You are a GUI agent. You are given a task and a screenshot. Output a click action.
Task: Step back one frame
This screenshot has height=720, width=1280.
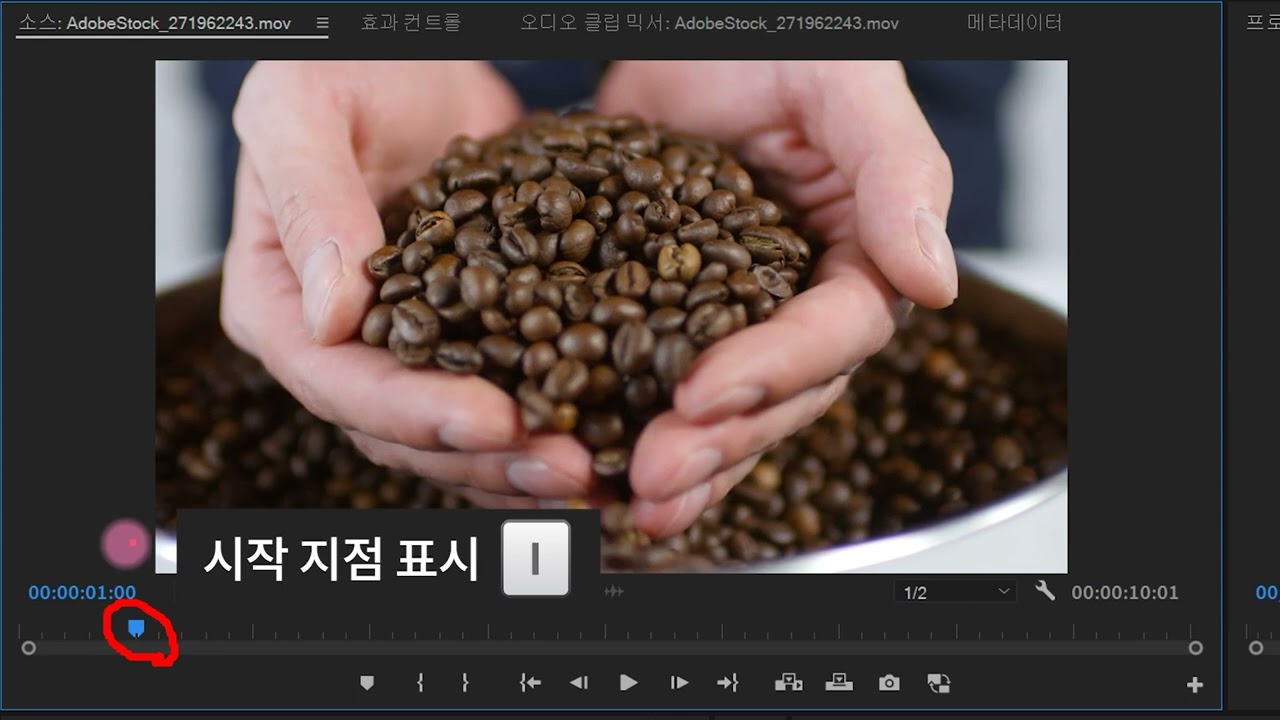tap(579, 682)
